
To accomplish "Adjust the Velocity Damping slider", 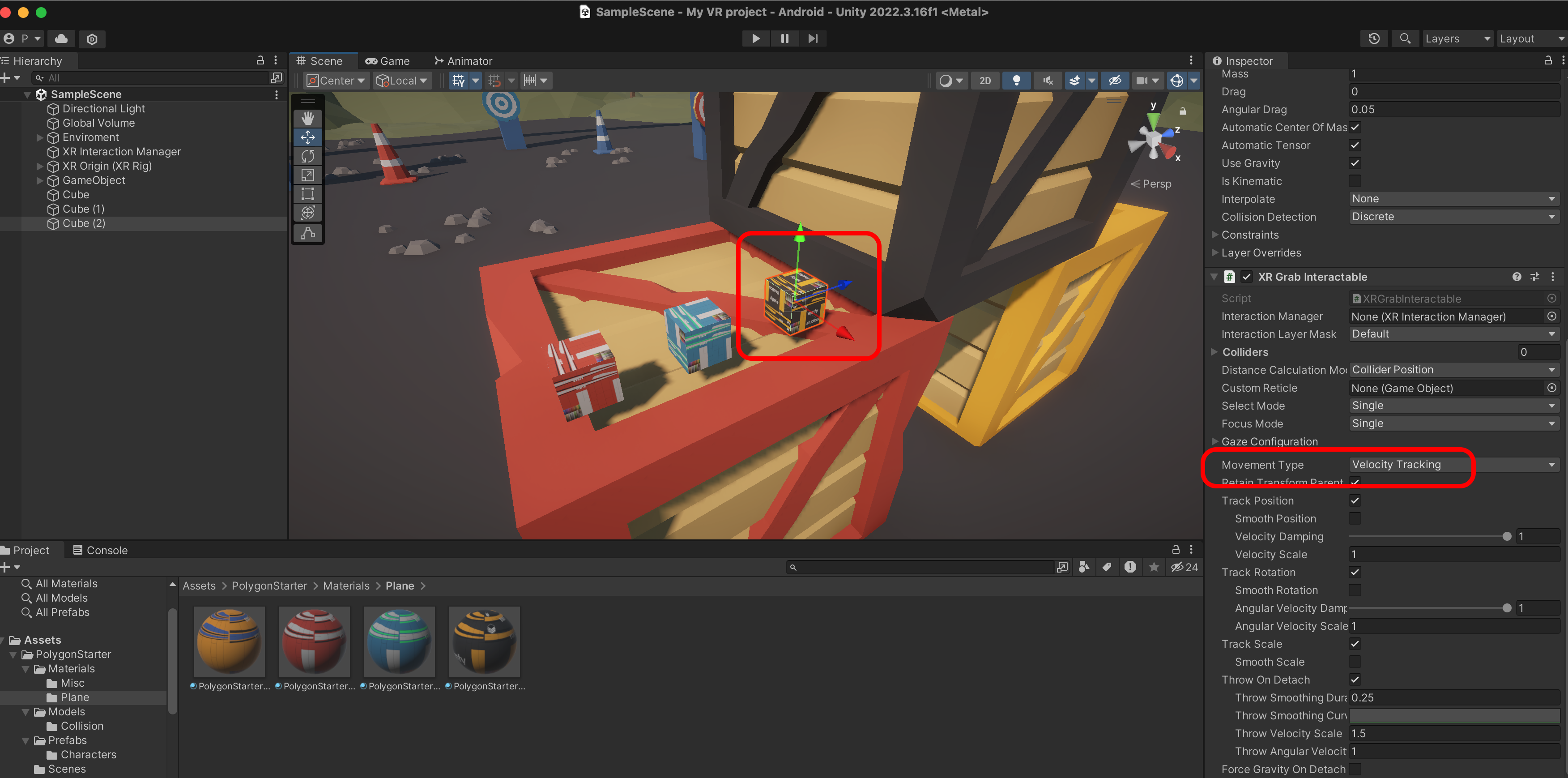I will [x=1506, y=536].
